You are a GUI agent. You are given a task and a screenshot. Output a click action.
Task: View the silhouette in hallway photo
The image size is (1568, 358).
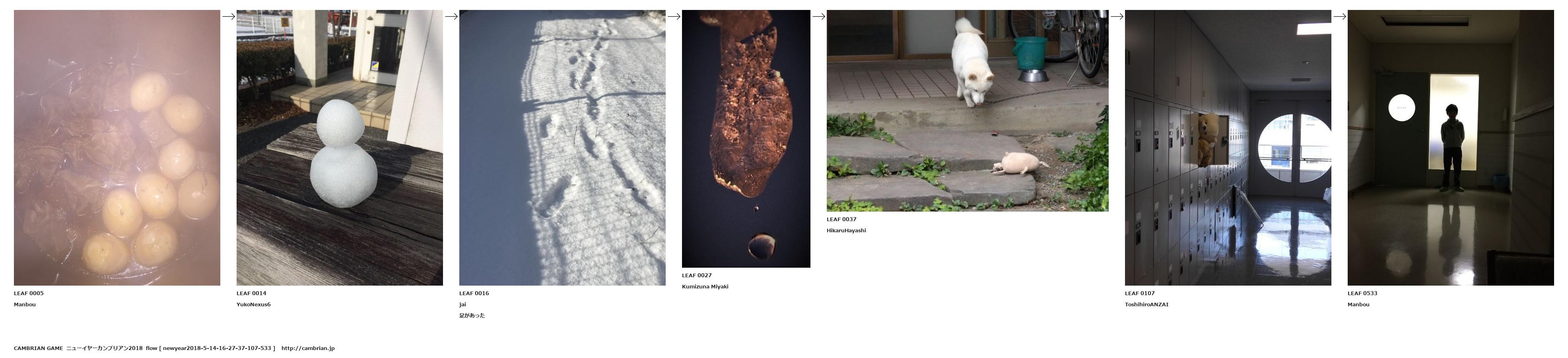[1451, 147]
